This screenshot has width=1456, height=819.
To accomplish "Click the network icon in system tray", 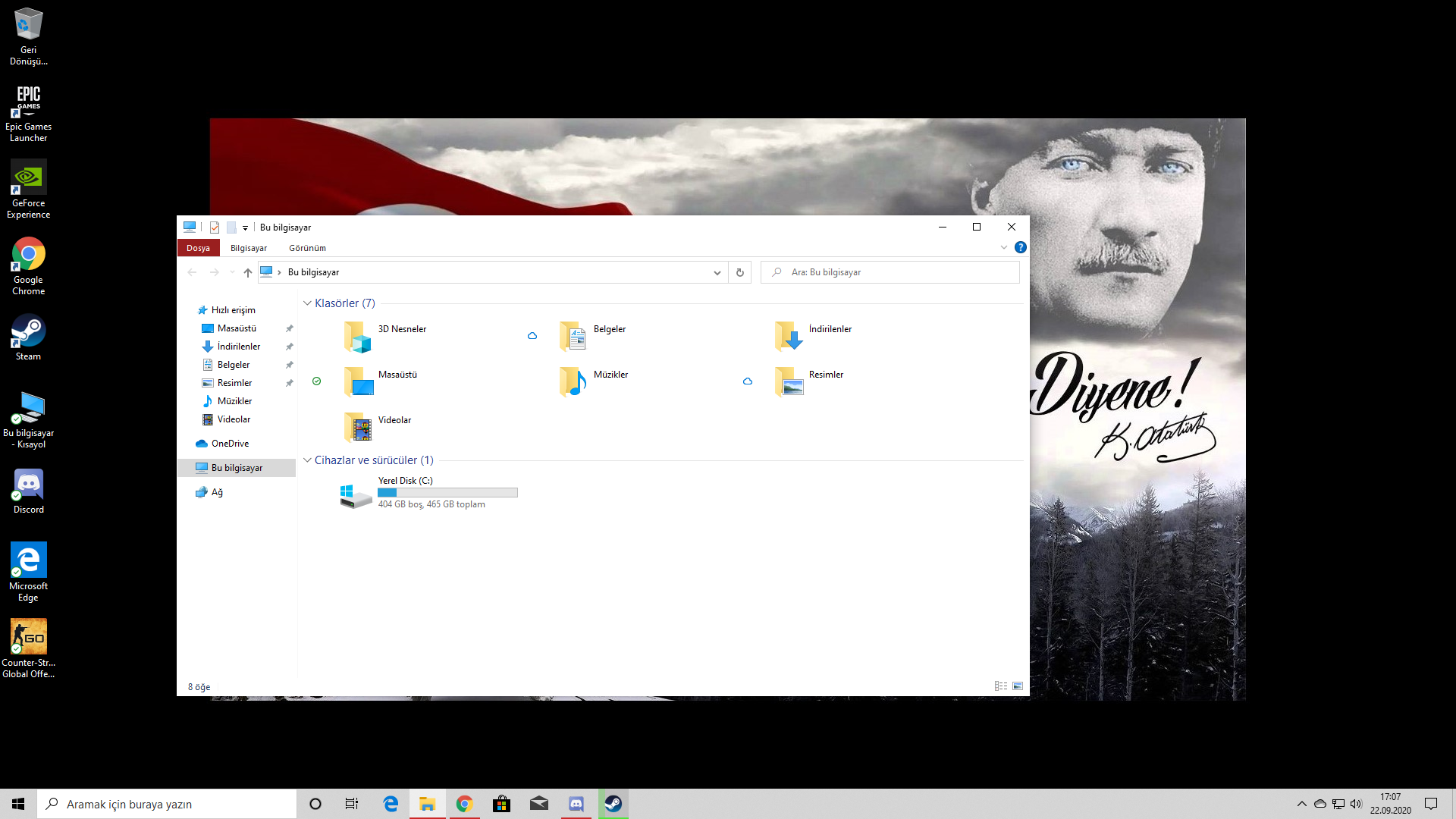I will (x=1338, y=804).
